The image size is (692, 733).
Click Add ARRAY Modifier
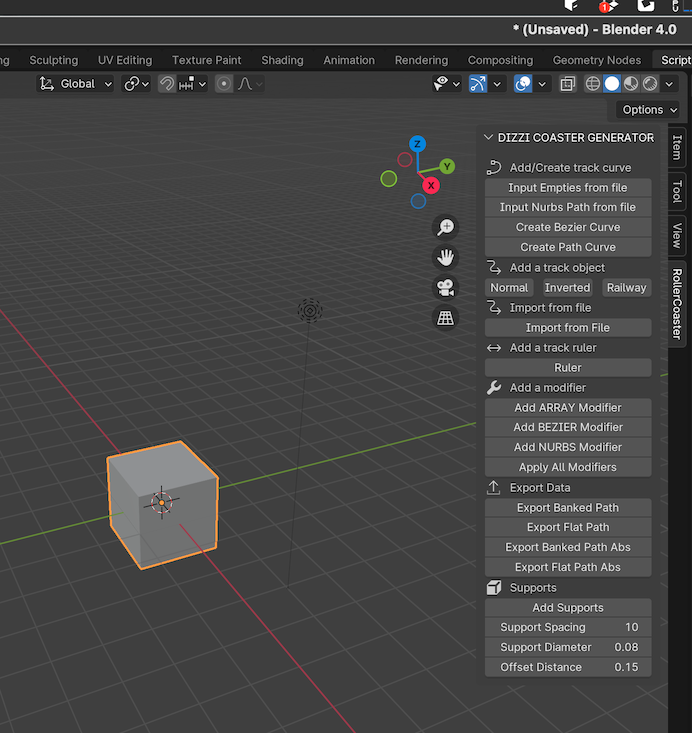568,408
